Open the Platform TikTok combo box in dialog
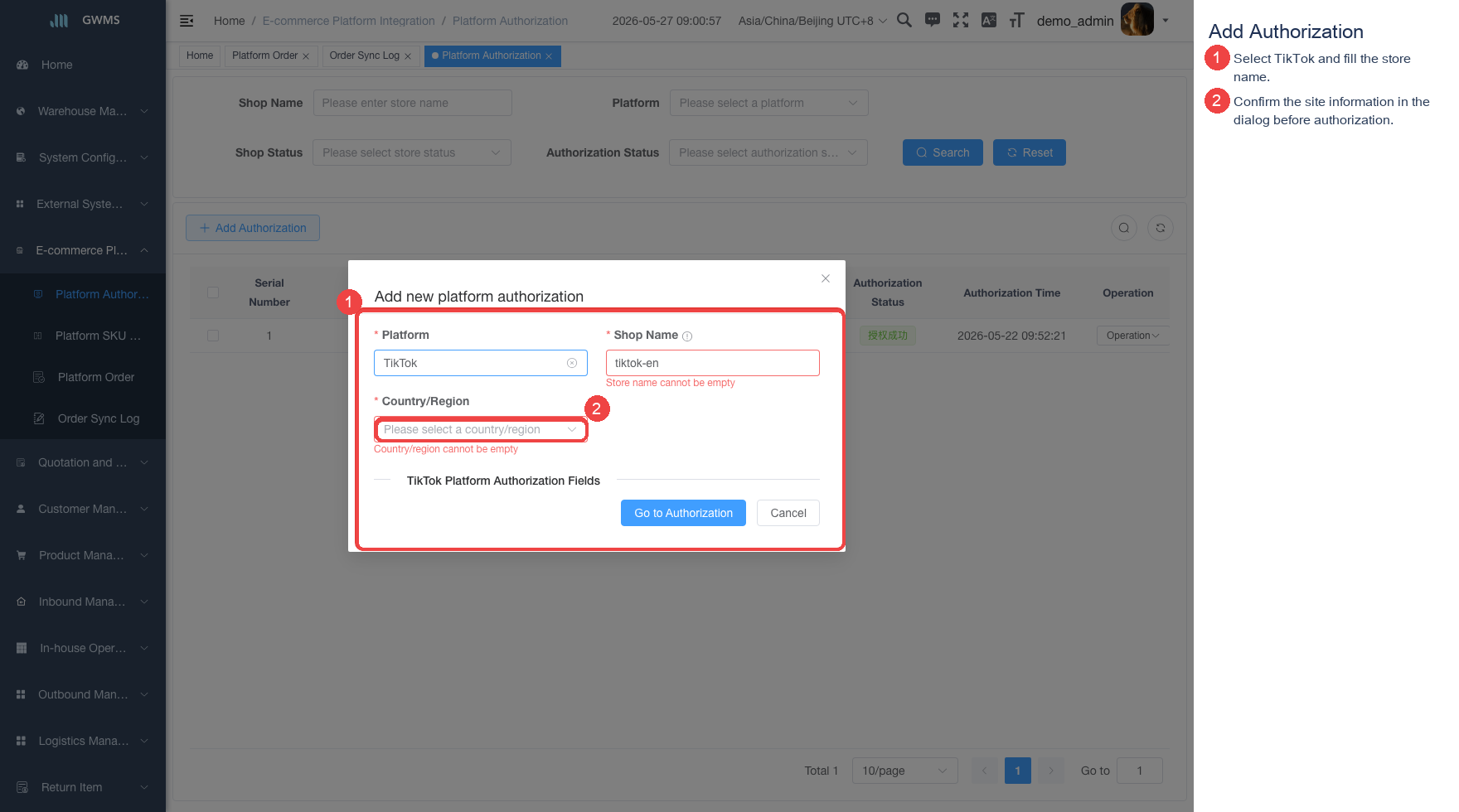Image resolution: width=1459 pixels, height=812 pixels. coord(481,363)
